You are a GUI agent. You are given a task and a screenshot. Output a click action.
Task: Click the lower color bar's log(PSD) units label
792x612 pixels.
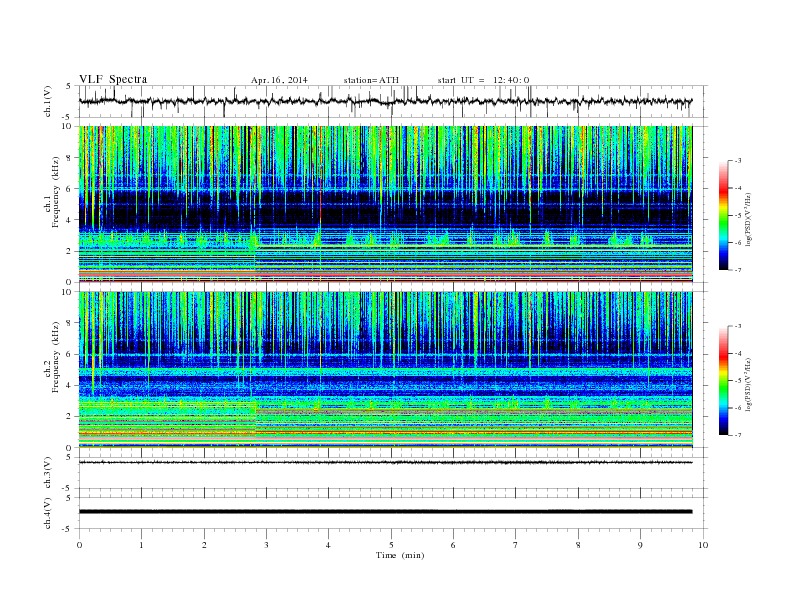[x=749, y=384]
